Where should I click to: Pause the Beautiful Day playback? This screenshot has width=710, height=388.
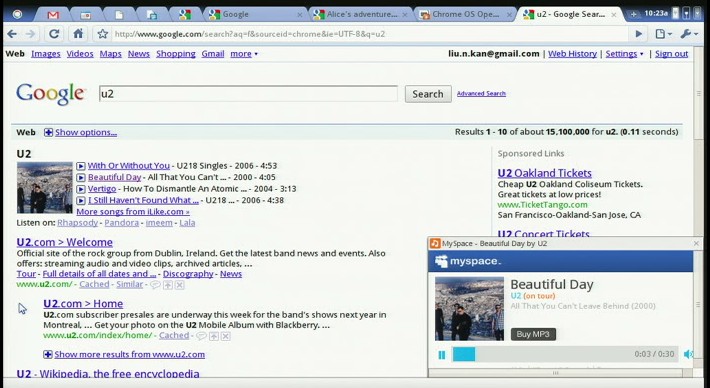(x=441, y=354)
